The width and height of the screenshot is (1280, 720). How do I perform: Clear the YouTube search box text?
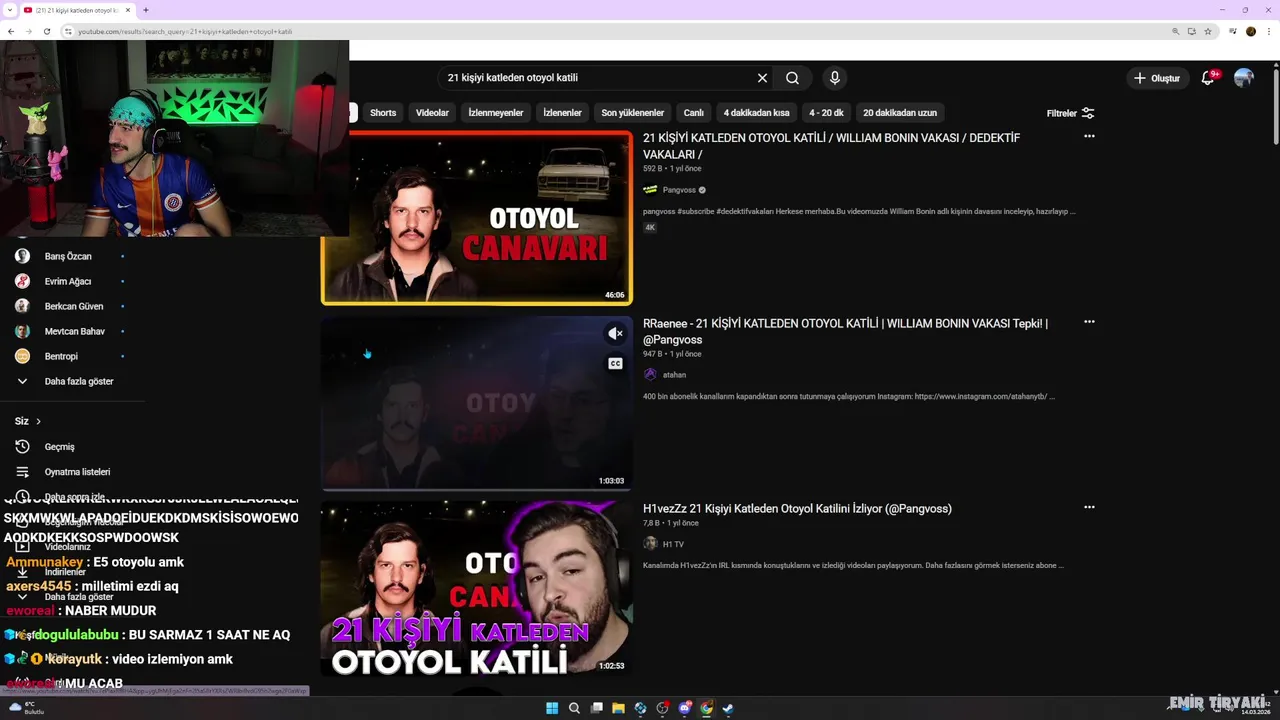point(762,78)
